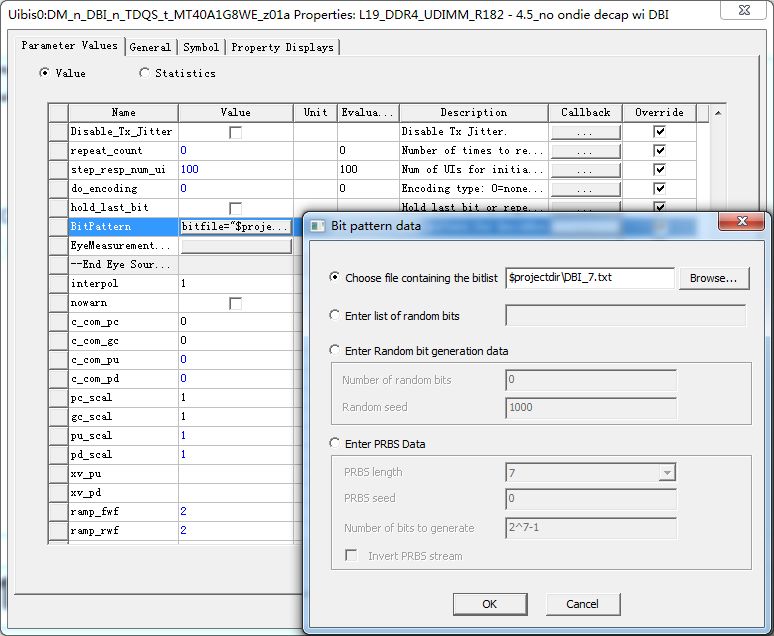
Task: Click the Cancel button
Action: pos(582,604)
